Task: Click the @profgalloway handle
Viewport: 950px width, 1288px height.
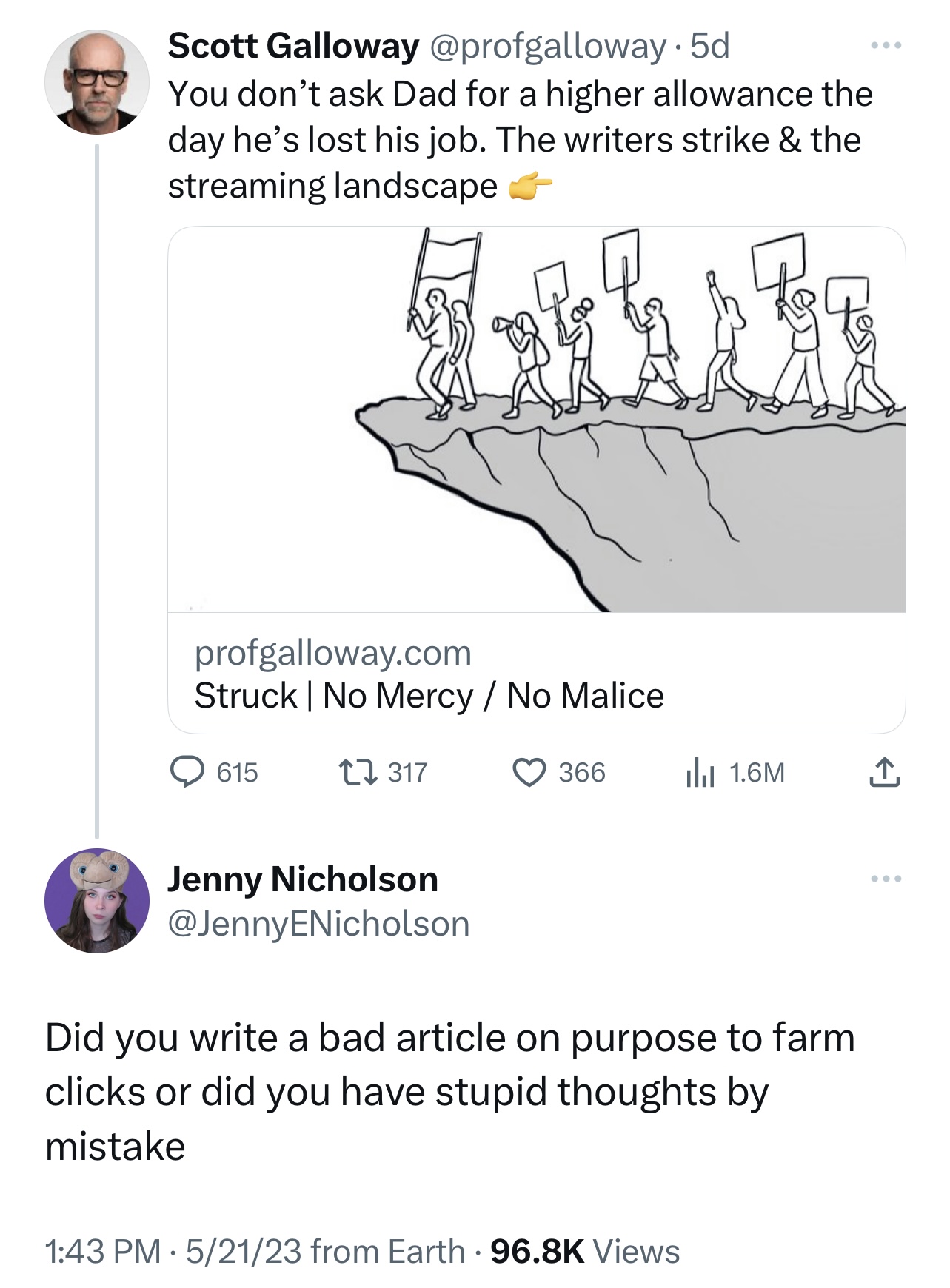Action: click(x=546, y=46)
